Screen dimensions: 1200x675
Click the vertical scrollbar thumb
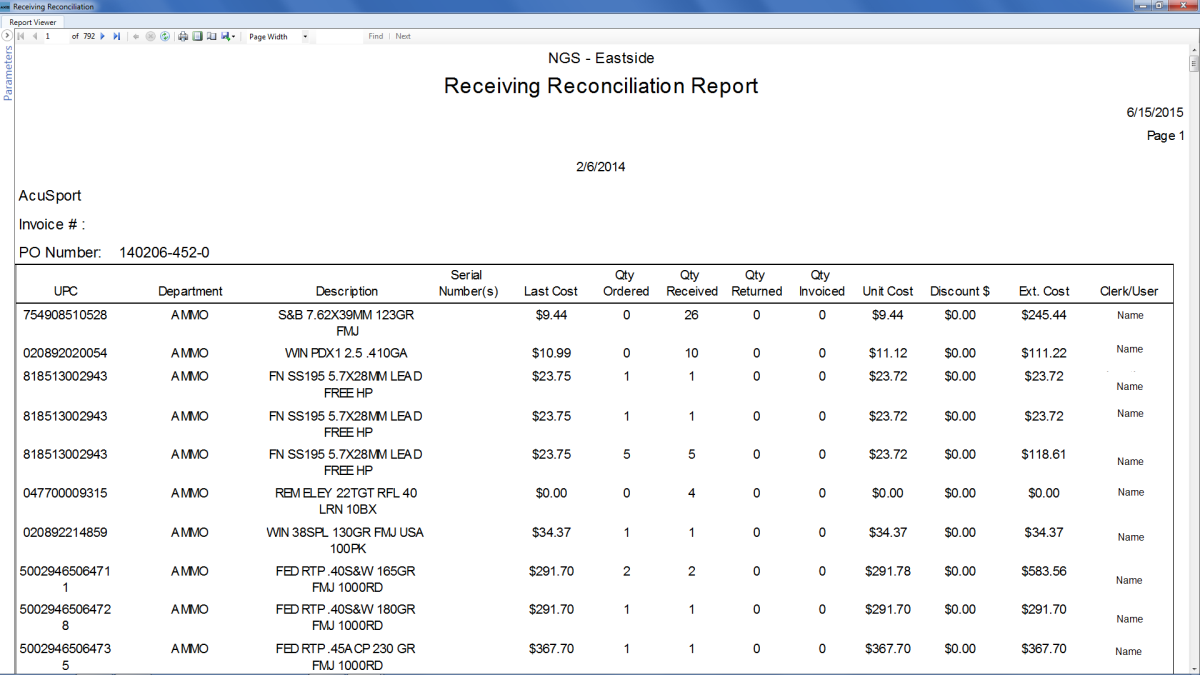click(1193, 64)
